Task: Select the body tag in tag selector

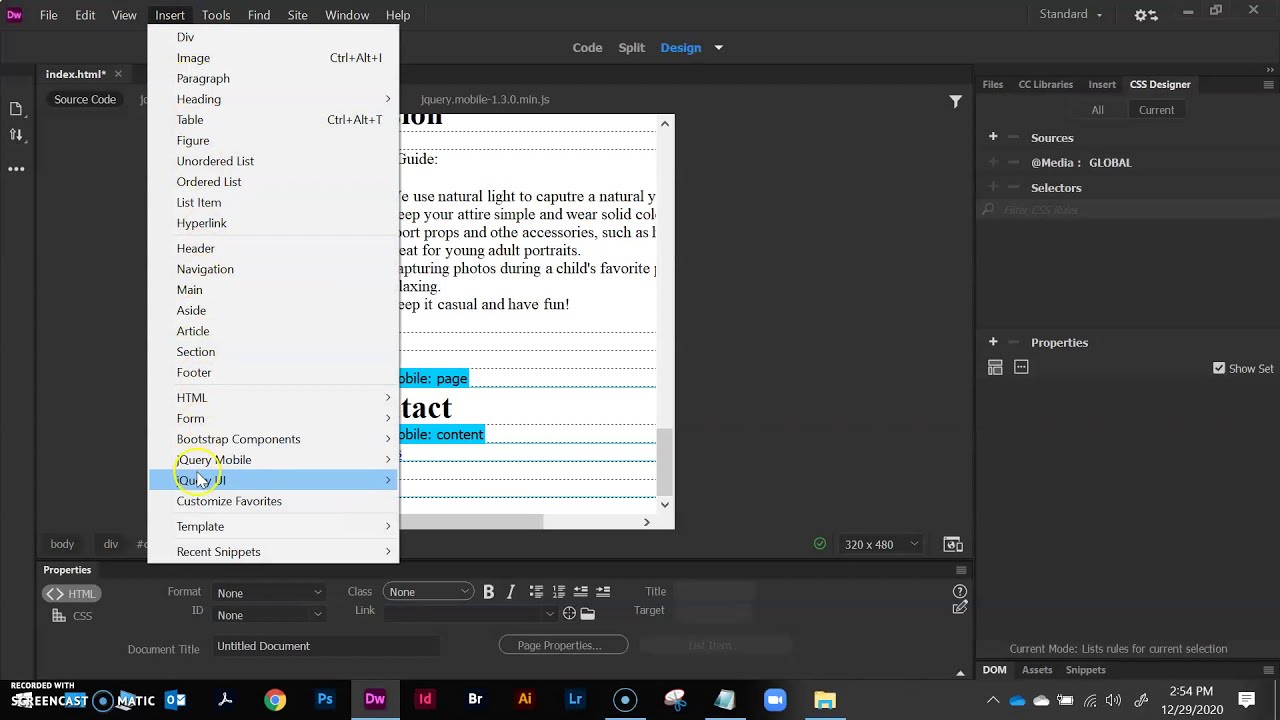Action: [x=62, y=544]
